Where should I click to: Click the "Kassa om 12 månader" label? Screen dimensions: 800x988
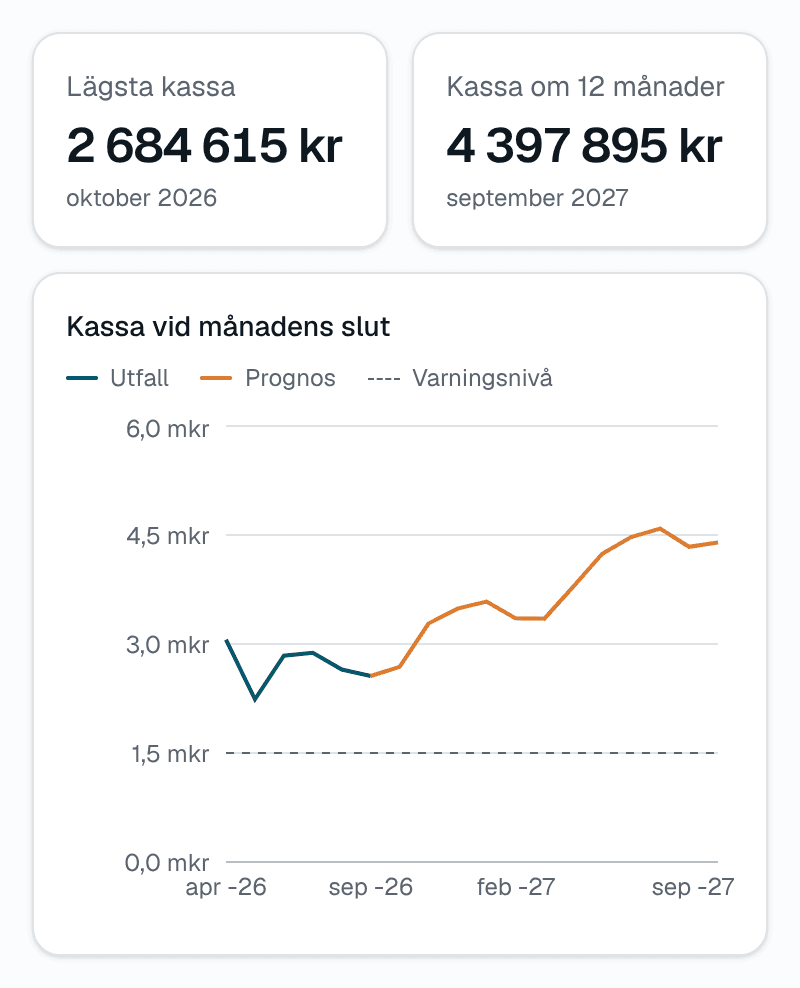[585, 87]
